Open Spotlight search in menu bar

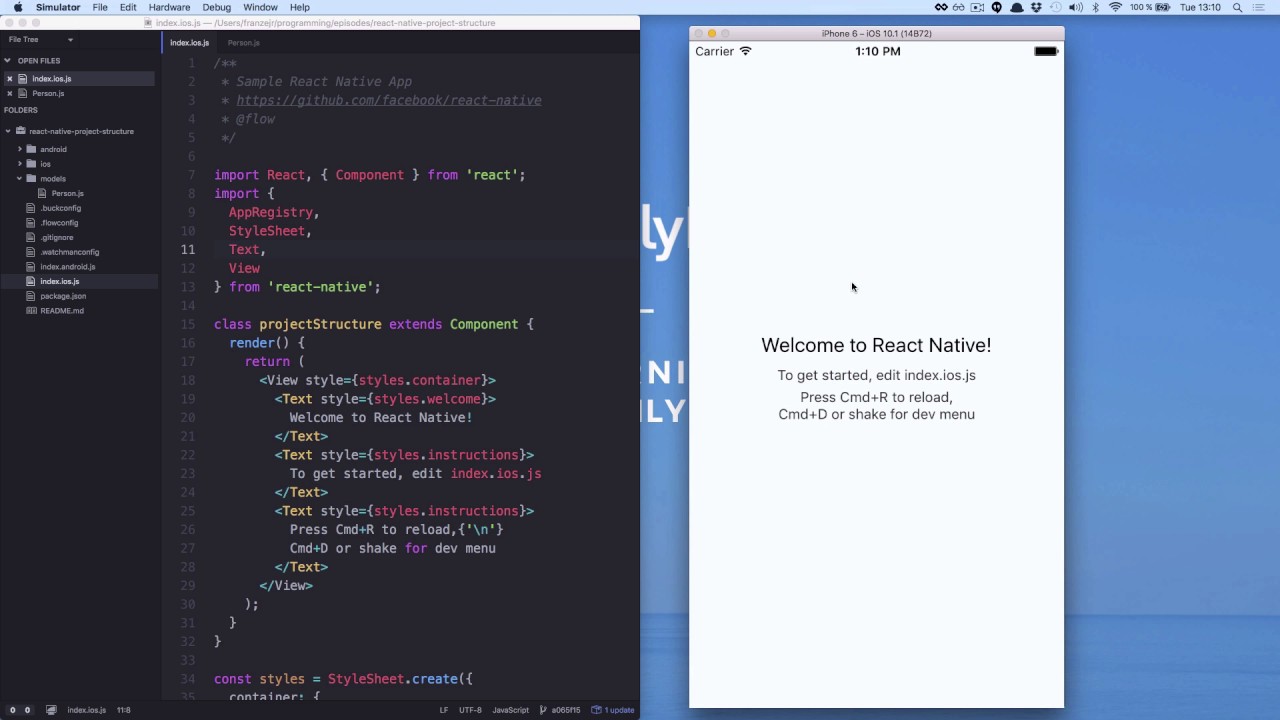pyautogui.click(x=1238, y=7)
